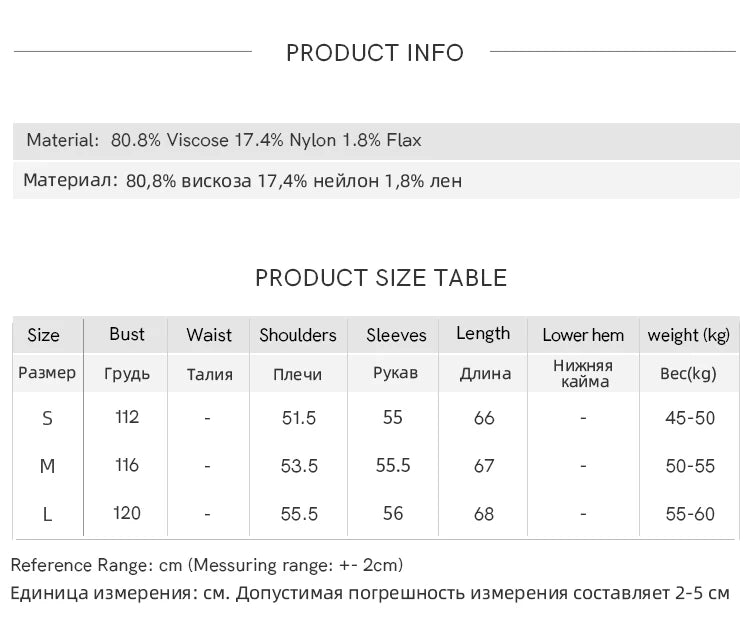Select the L size row label

click(47, 514)
